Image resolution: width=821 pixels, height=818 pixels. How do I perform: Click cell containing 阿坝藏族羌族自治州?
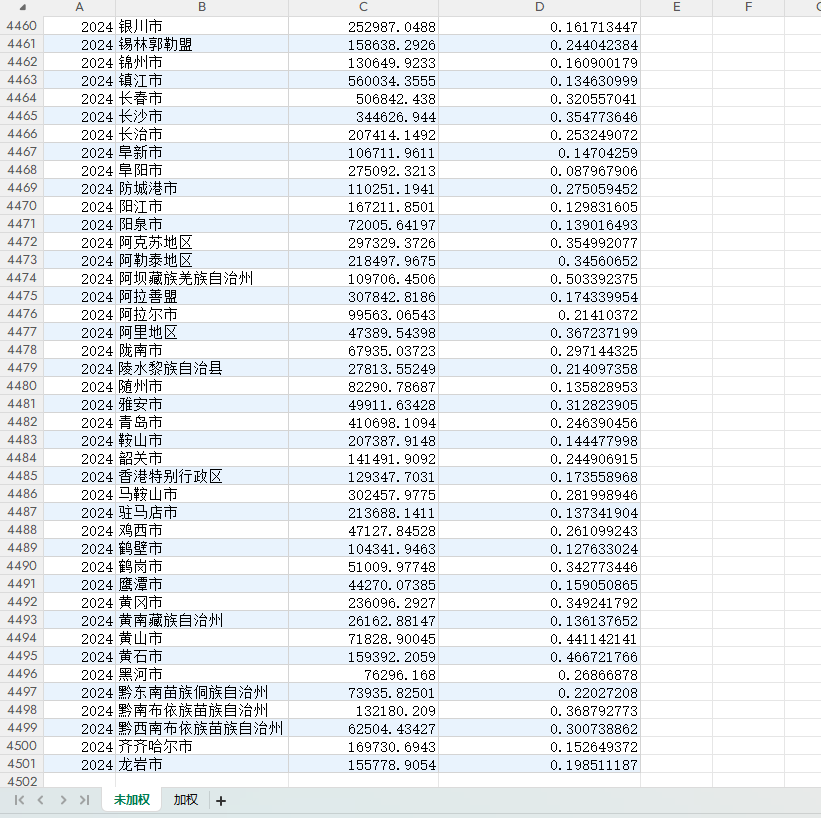tap(202, 278)
